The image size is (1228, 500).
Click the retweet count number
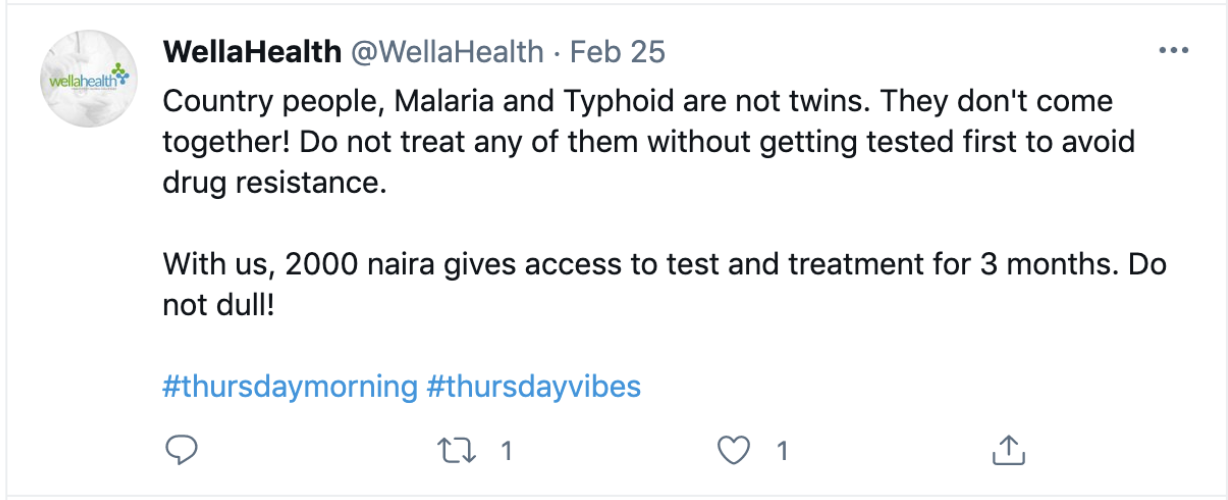pyautogui.click(x=506, y=452)
